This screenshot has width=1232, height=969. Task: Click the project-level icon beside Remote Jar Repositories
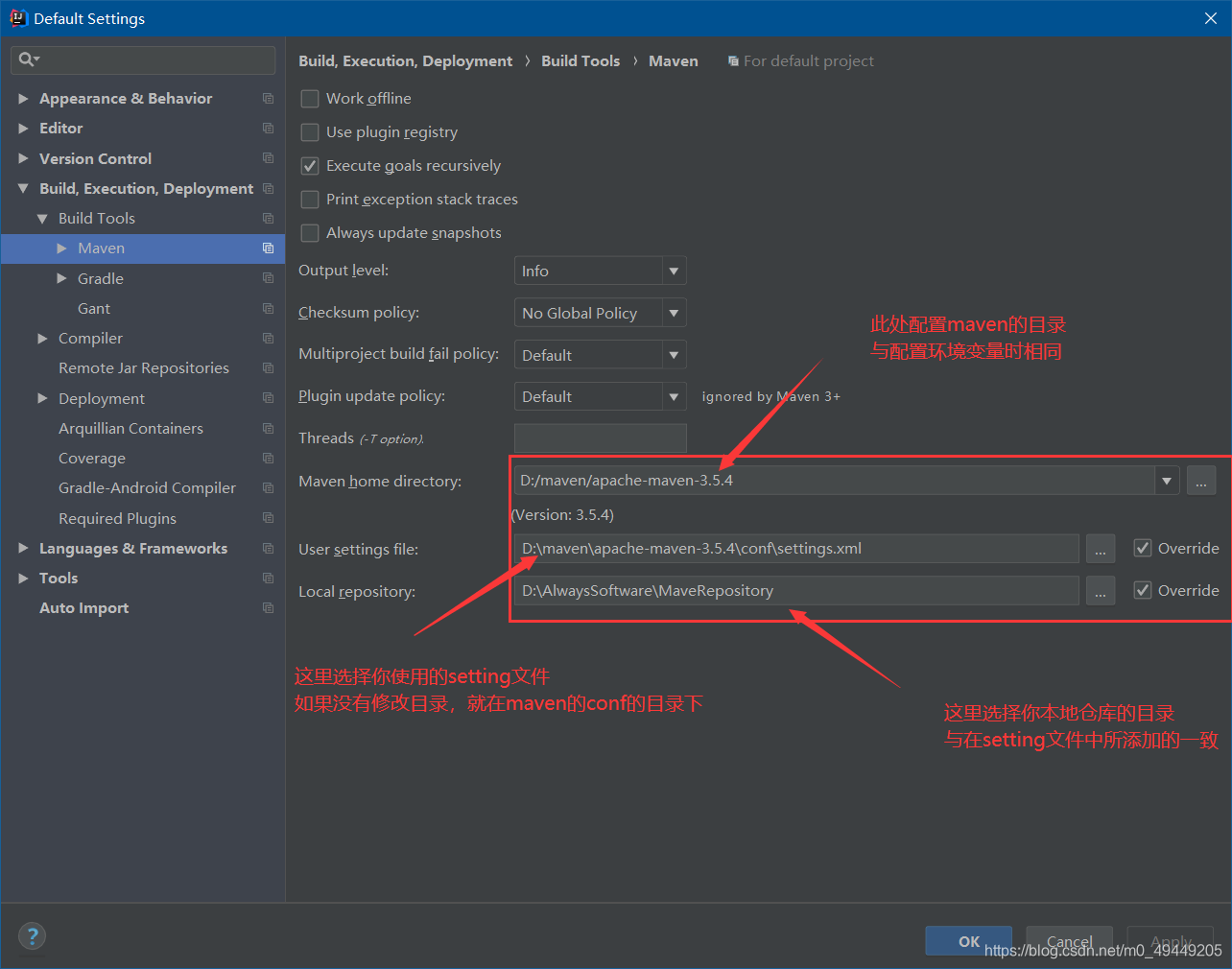pyautogui.click(x=268, y=368)
